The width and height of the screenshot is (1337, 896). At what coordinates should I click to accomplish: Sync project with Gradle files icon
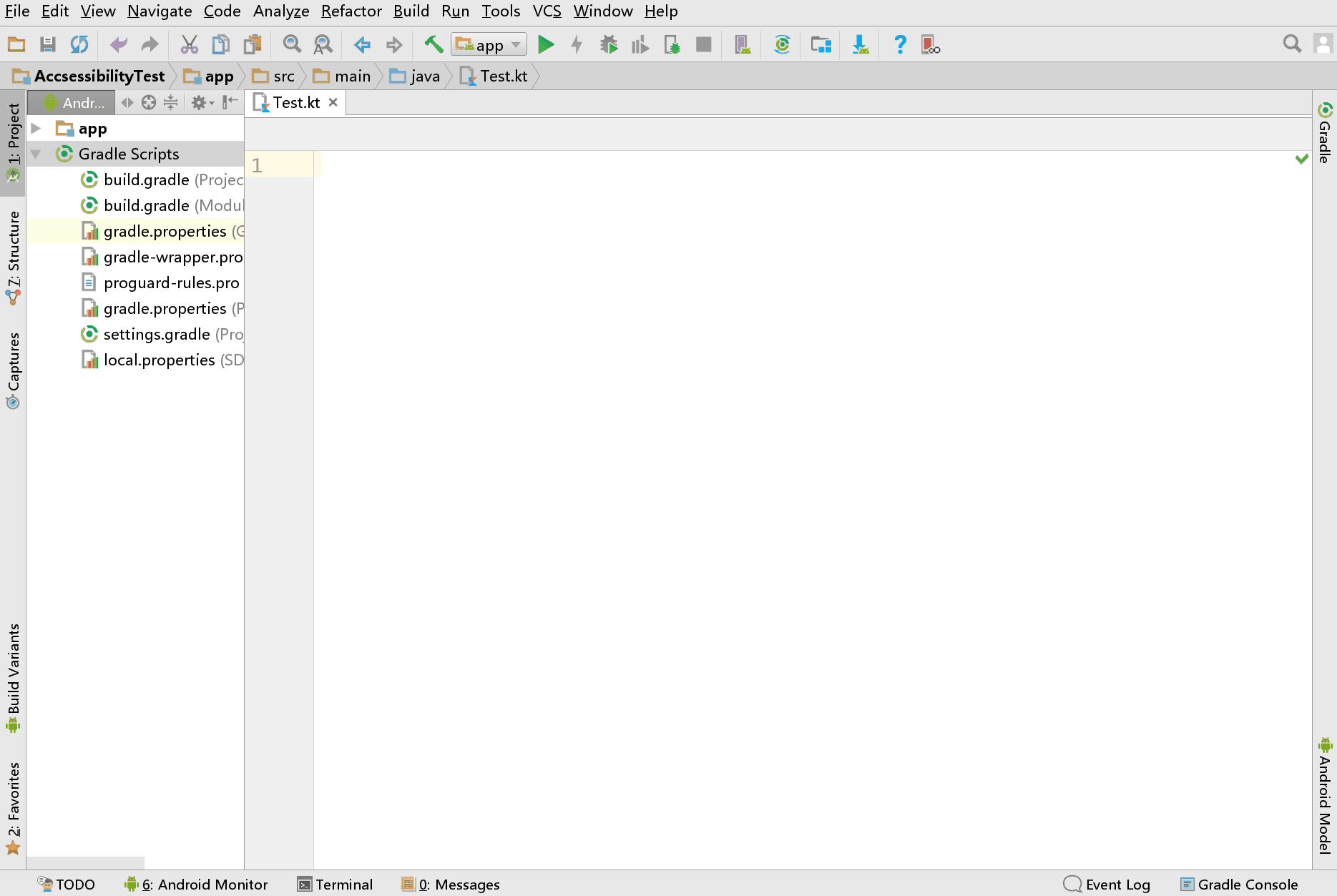click(x=782, y=45)
